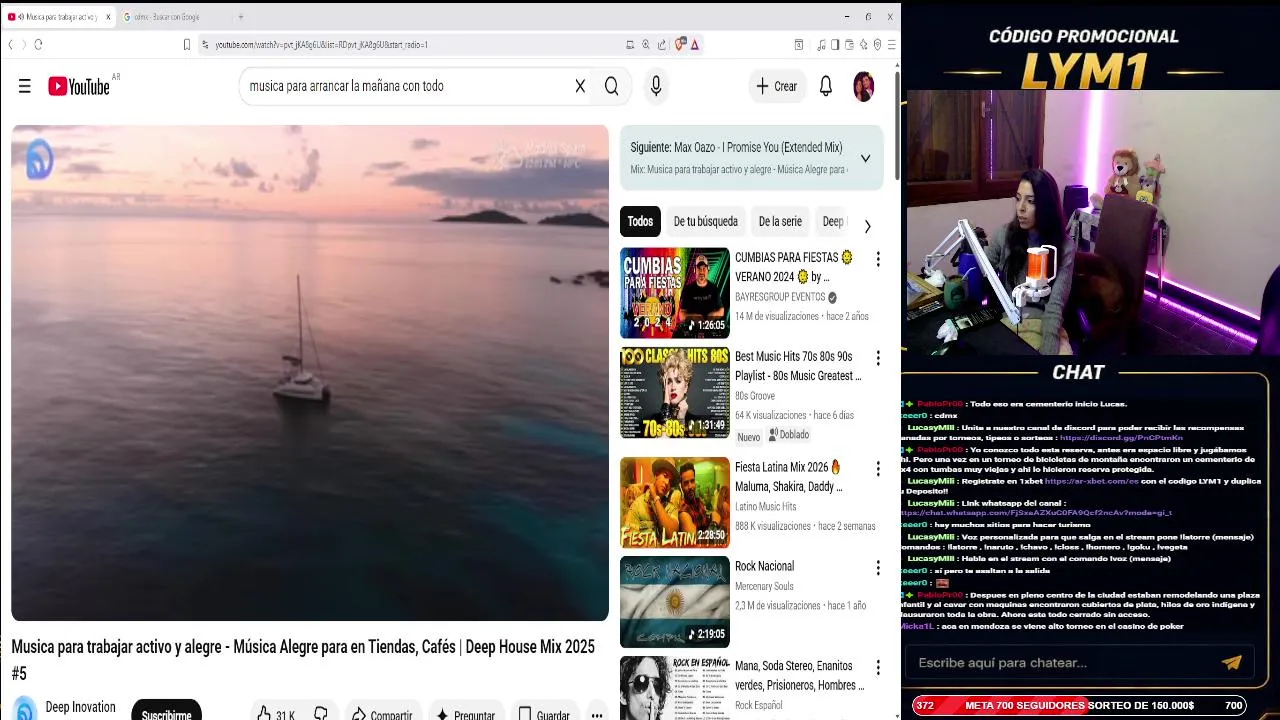Select the De tu búsqueda chip

click(x=705, y=221)
